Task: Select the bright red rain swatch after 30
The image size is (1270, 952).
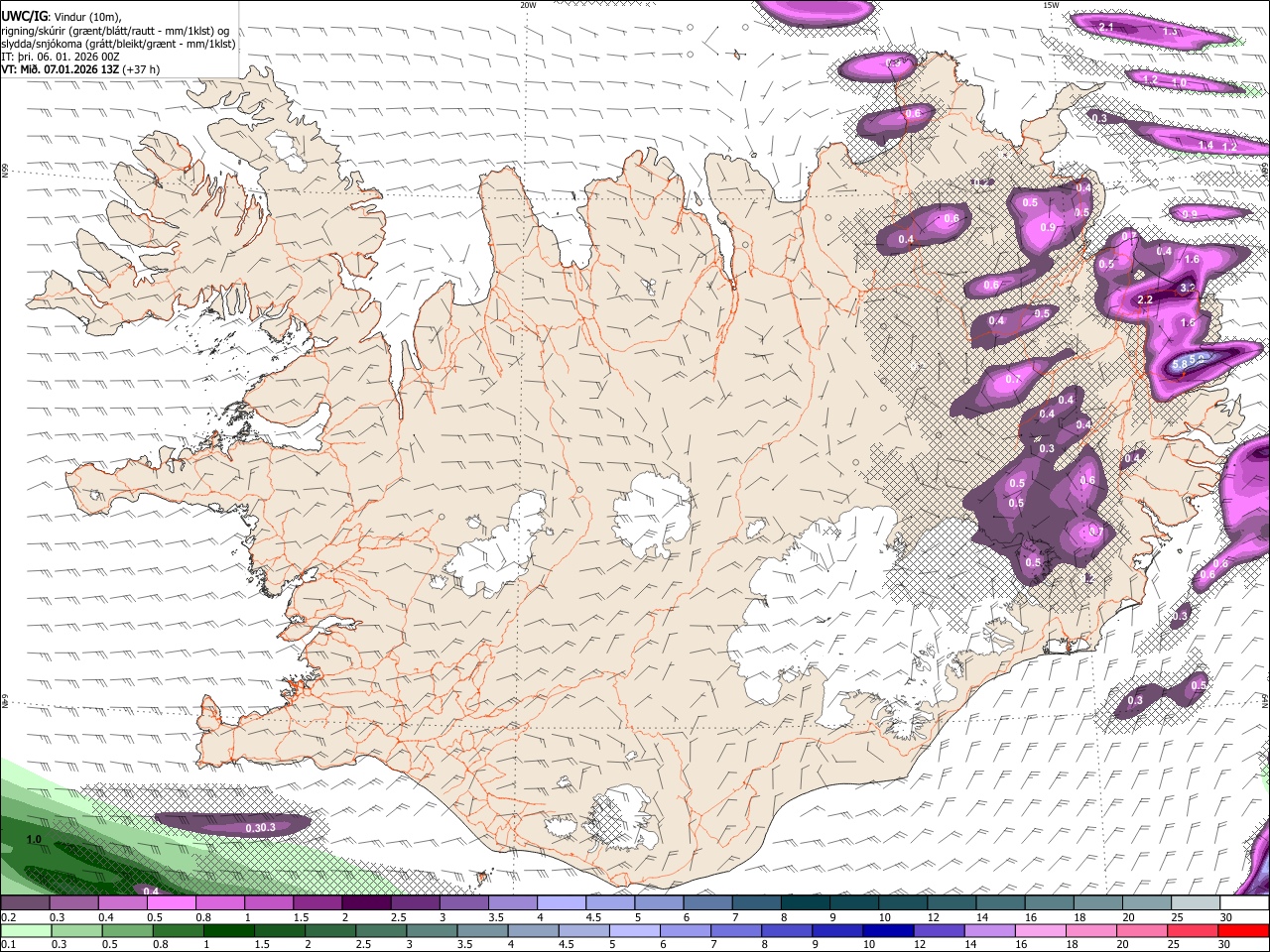Action: pos(1244,930)
